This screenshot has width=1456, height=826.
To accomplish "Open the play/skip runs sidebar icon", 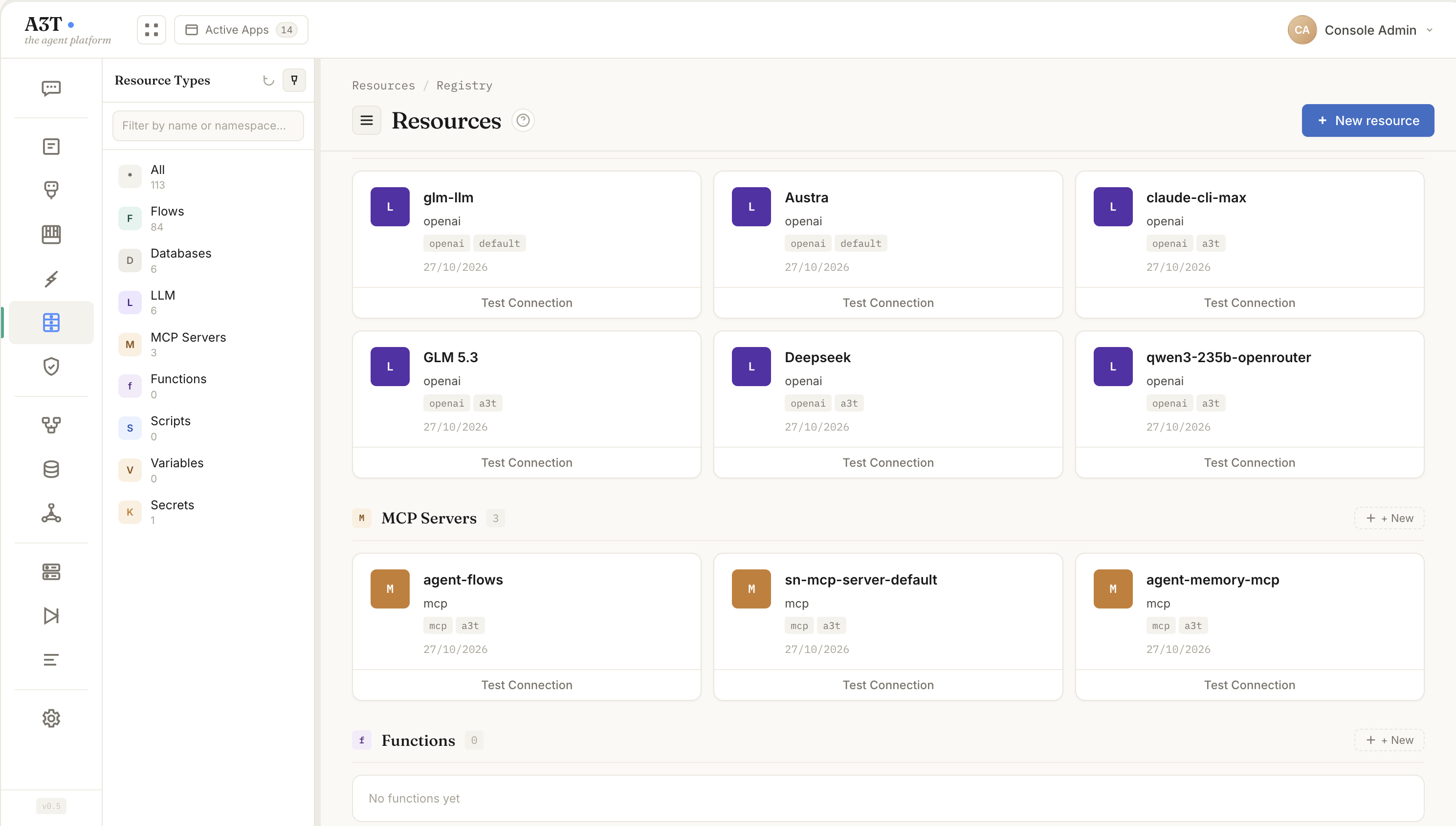I will (x=51, y=615).
